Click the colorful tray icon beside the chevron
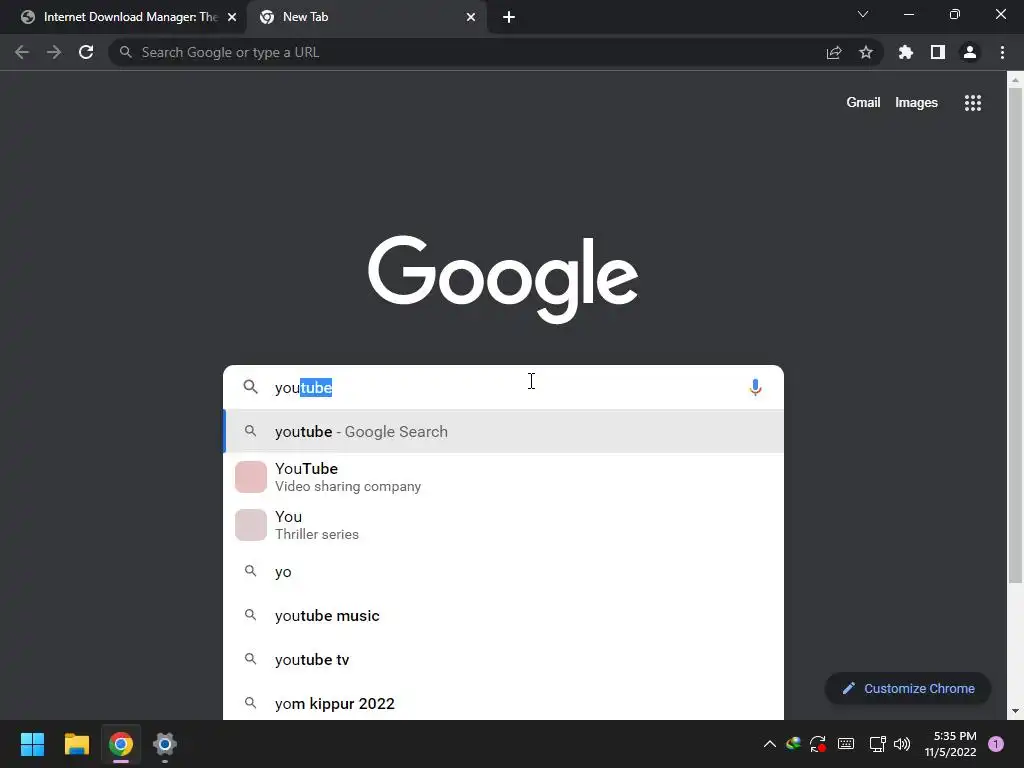Image resolution: width=1024 pixels, height=768 pixels. coord(793,744)
